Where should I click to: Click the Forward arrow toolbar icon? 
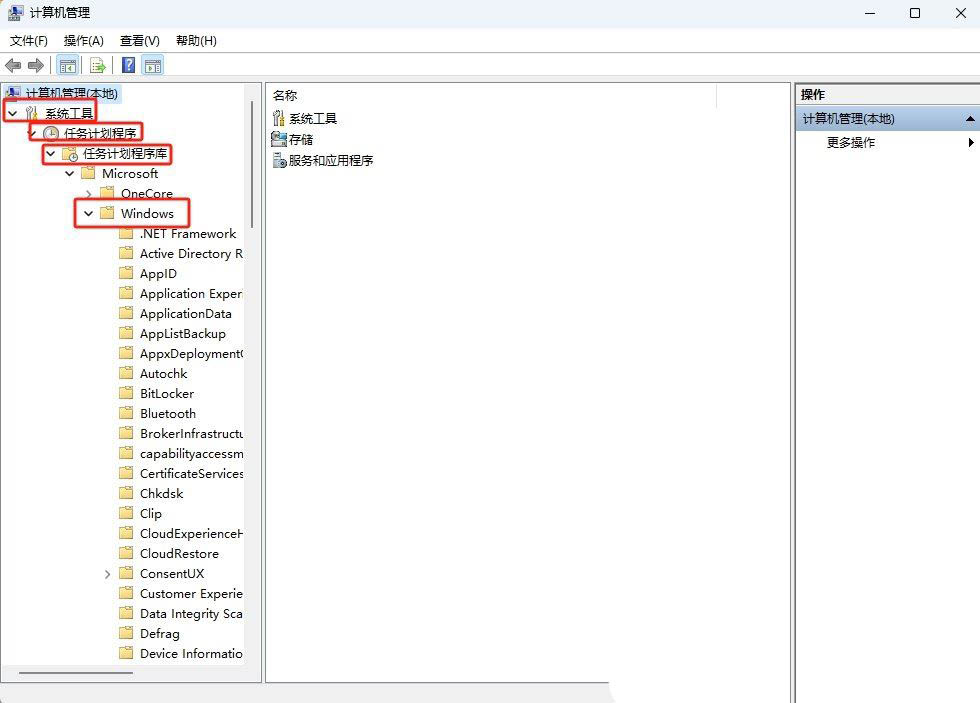(x=36, y=66)
